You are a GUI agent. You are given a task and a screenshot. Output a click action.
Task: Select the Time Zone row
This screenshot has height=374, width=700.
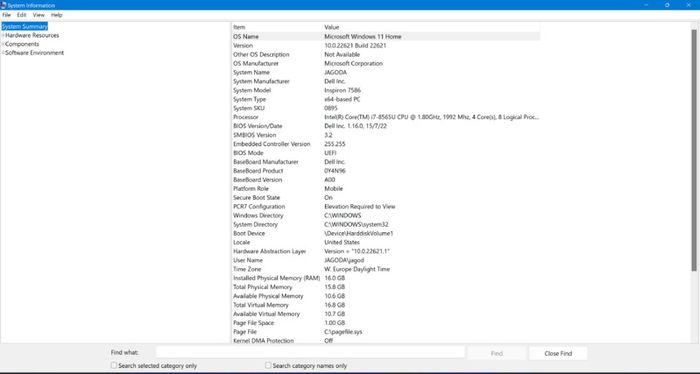tap(386, 269)
